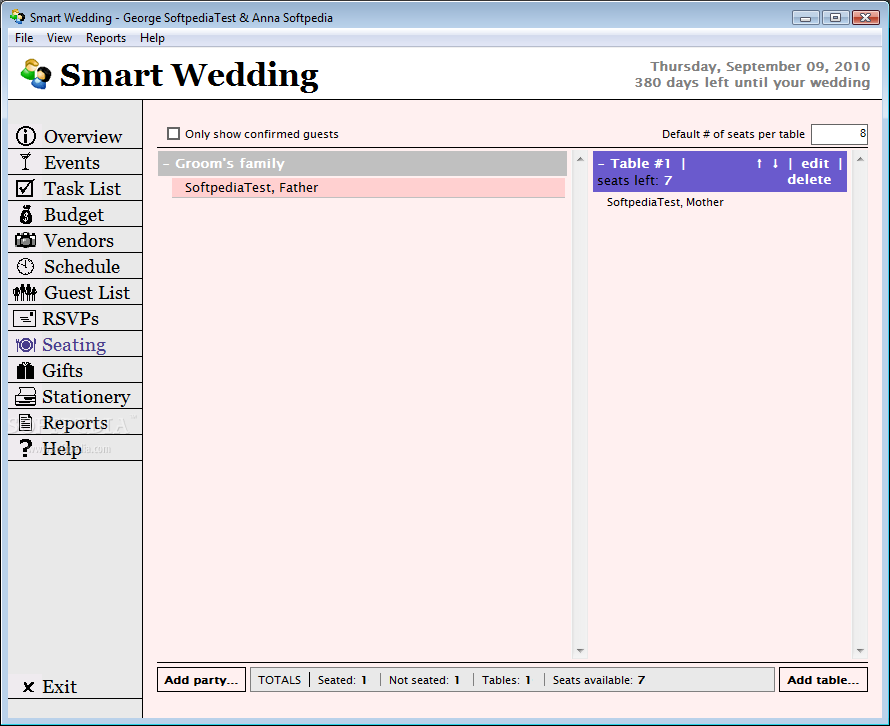890x726 pixels.
Task: Click party list scrollbar up arrow
Action: click(x=580, y=160)
